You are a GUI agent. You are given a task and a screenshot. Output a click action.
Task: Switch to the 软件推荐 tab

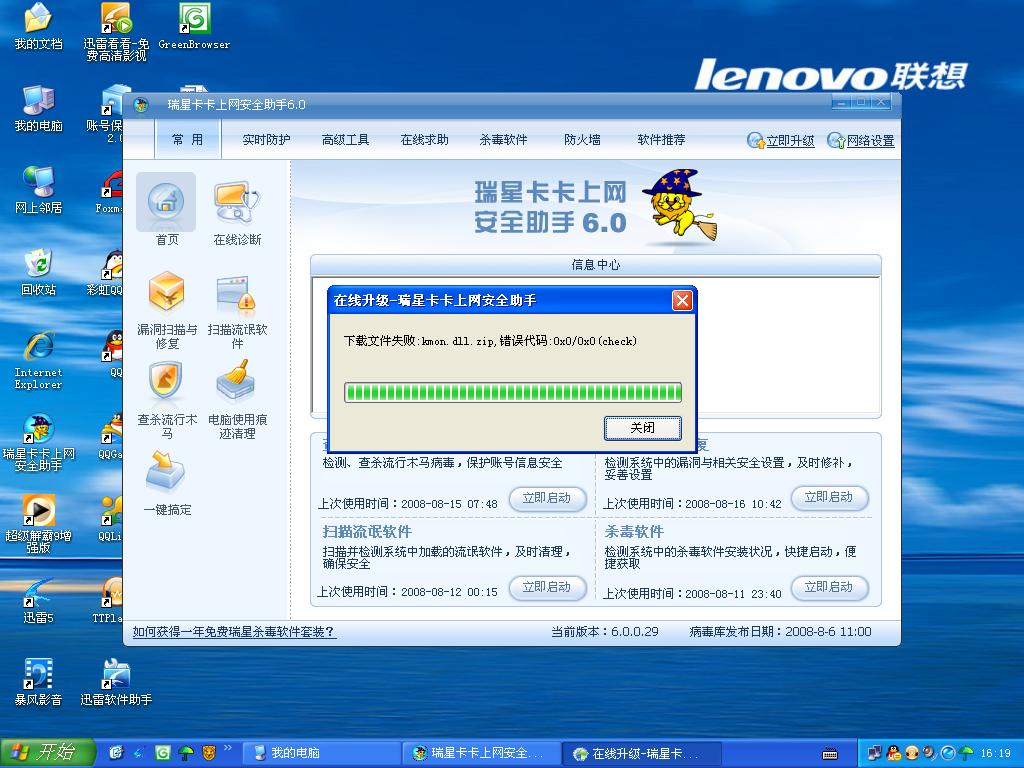coord(661,140)
